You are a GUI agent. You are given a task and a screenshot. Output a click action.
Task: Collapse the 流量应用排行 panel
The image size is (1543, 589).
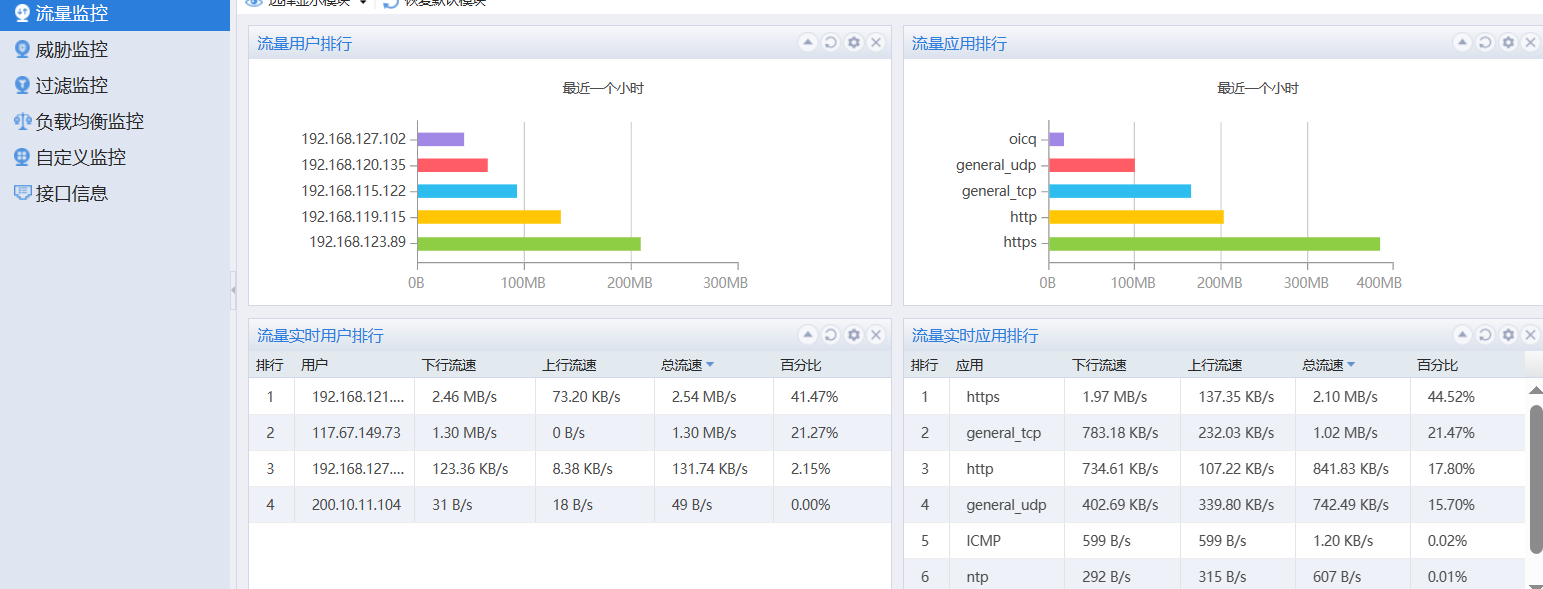tap(1462, 42)
